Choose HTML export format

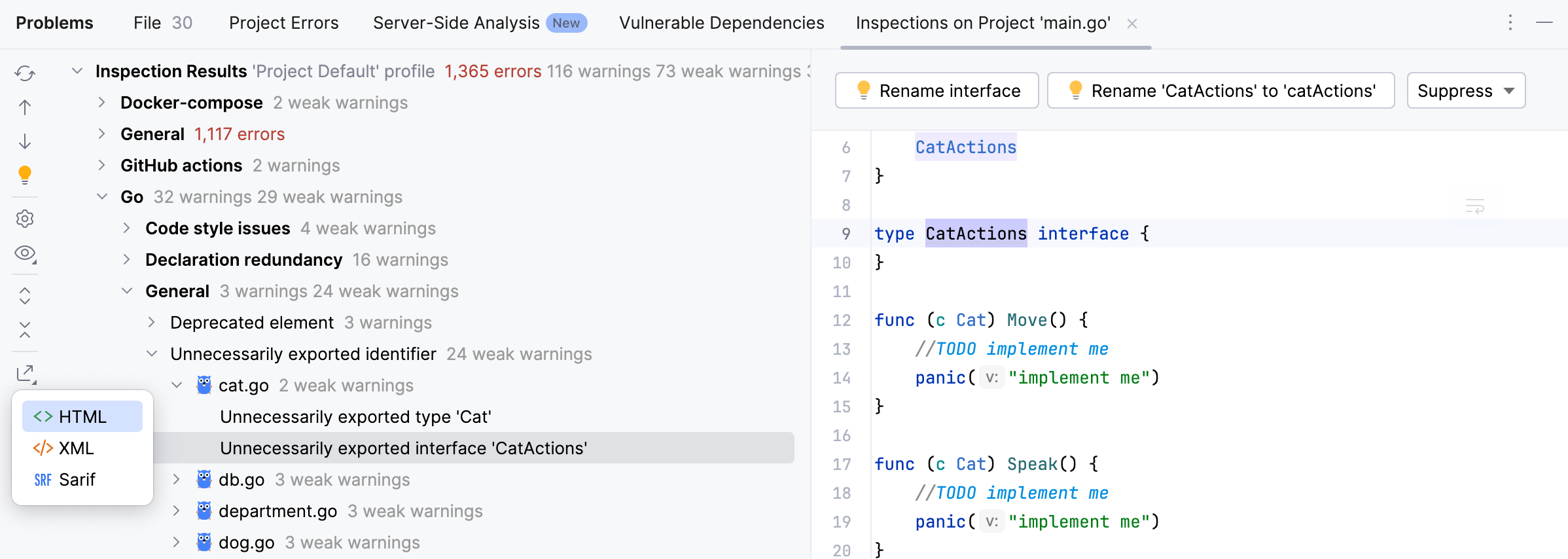click(x=82, y=417)
